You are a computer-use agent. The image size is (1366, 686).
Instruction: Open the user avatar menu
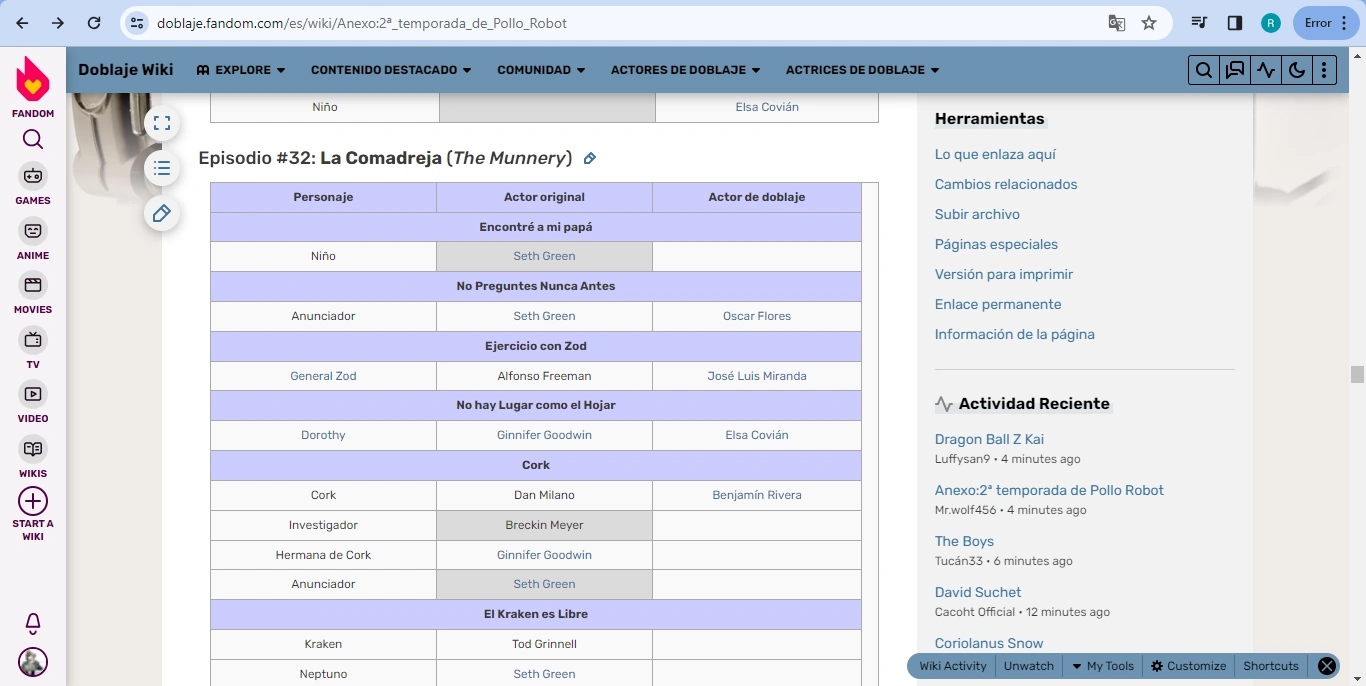33,662
